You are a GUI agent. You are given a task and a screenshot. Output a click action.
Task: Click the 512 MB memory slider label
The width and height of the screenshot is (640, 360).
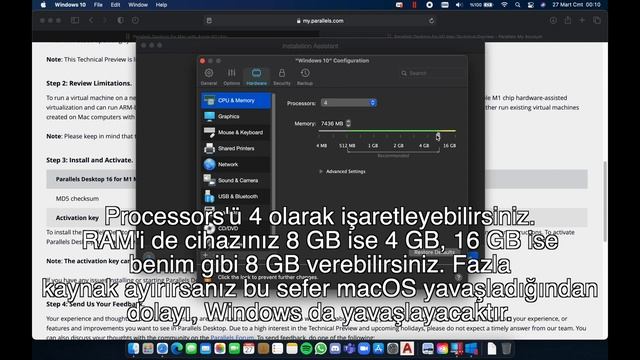click(x=347, y=146)
